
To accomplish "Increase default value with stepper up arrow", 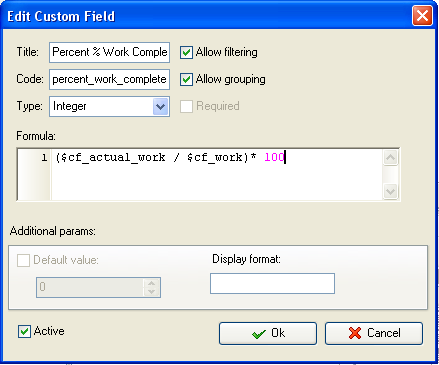I will click(152, 283).
